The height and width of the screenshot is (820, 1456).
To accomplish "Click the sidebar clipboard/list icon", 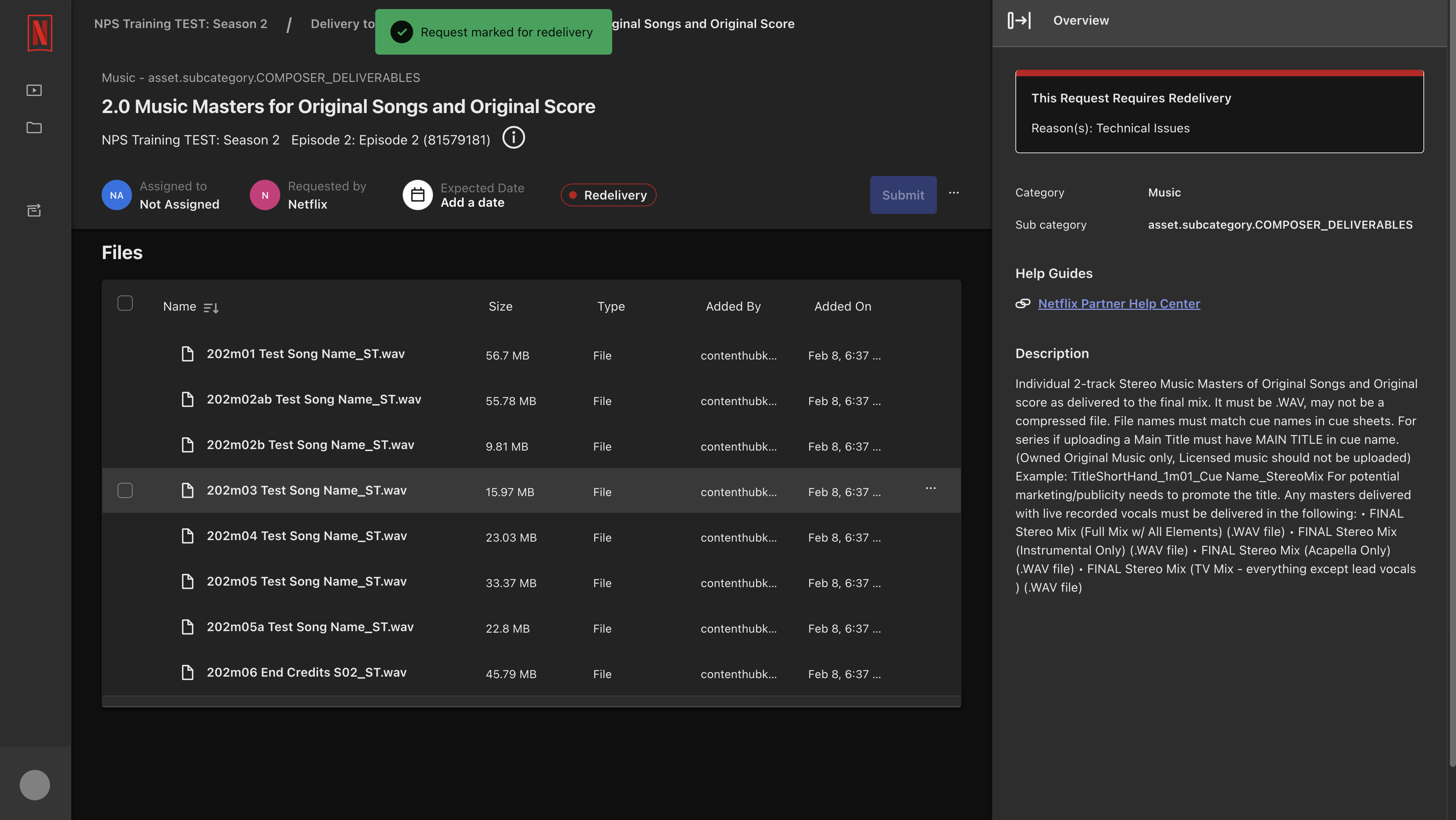I will [35, 211].
